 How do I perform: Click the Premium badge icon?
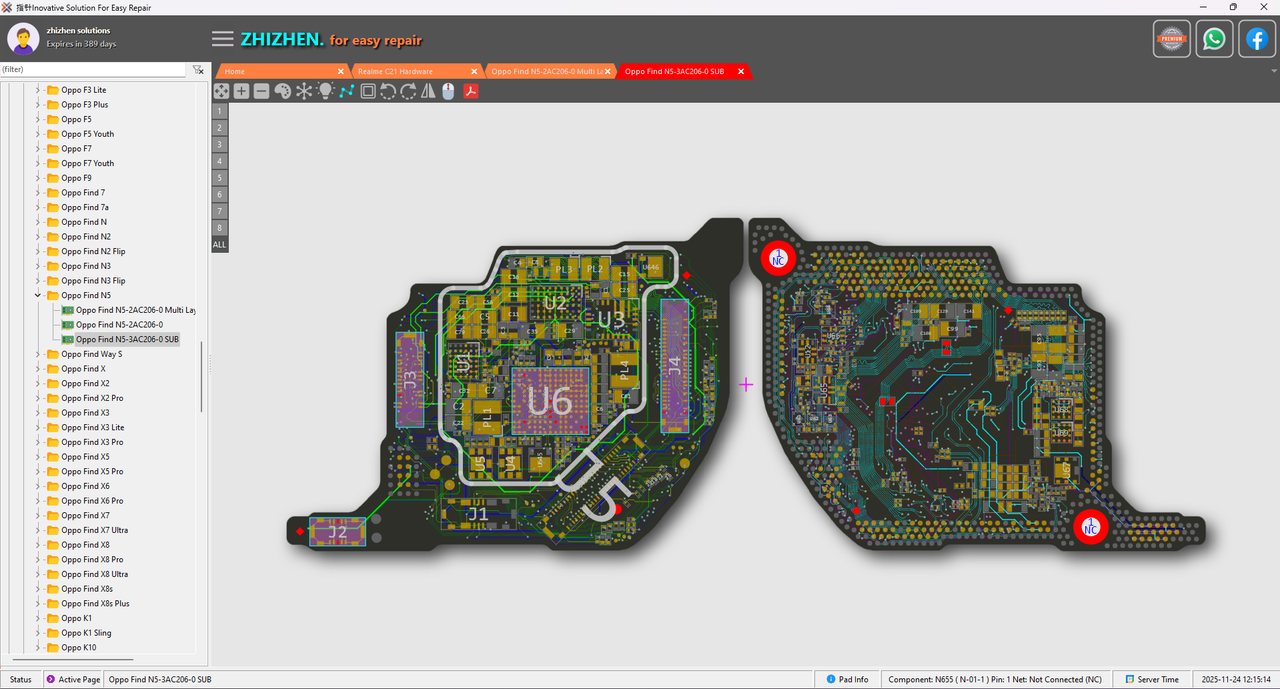click(x=1172, y=39)
